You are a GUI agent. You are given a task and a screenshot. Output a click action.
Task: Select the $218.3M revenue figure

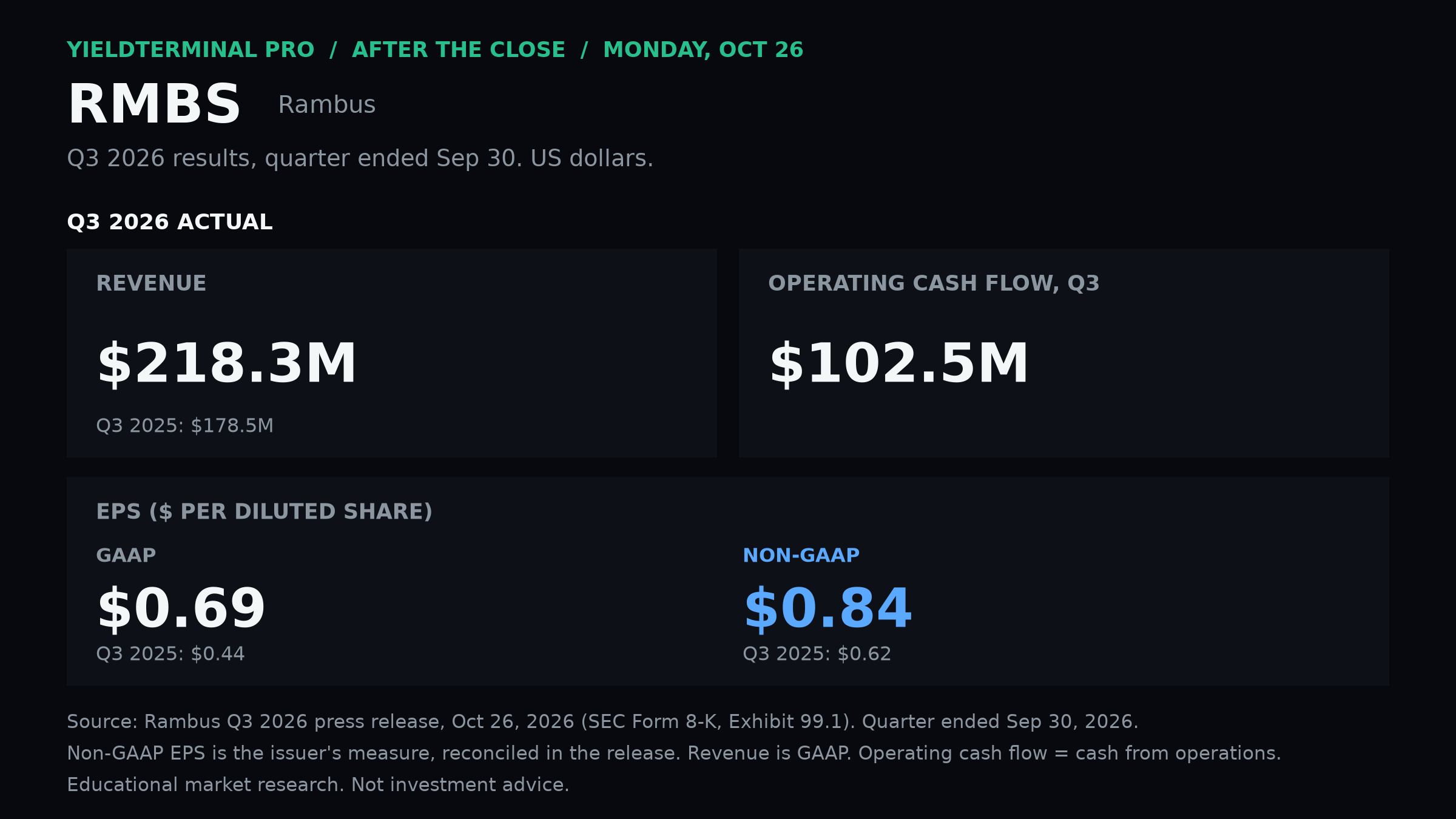point(227,363)
